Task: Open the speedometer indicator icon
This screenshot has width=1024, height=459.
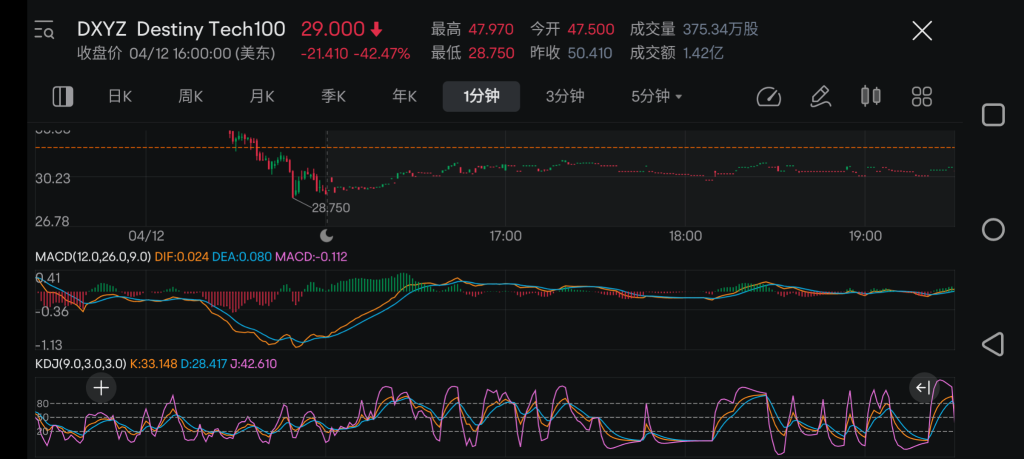Action: 769,97
